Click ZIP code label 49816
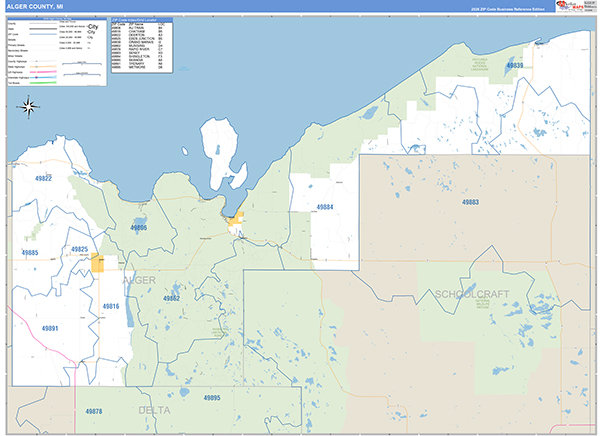The image size is (600, 436). (111, 306)
